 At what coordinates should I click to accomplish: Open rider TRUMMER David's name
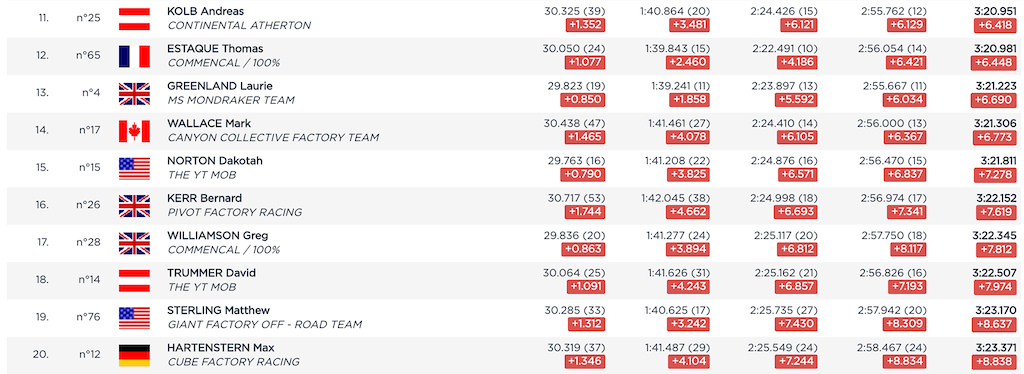point(212,273)
